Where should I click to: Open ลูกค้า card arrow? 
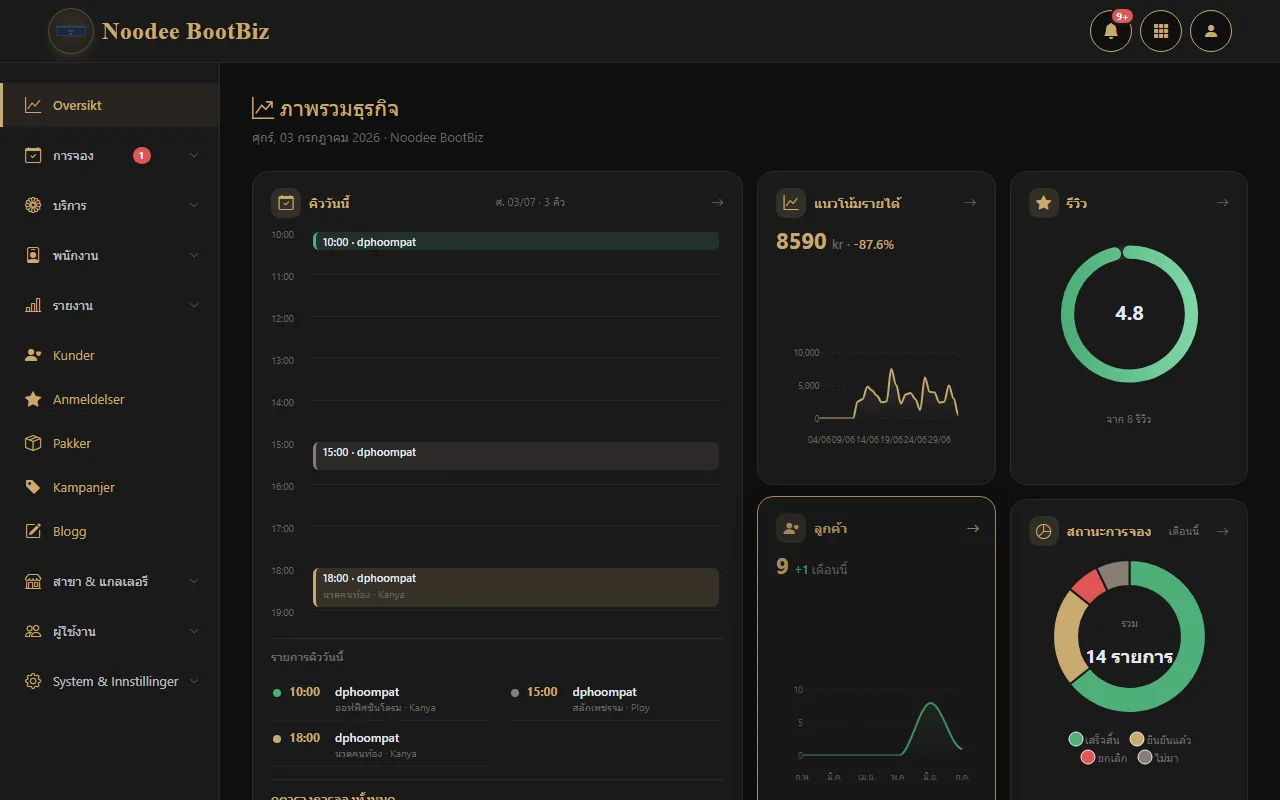972,528
